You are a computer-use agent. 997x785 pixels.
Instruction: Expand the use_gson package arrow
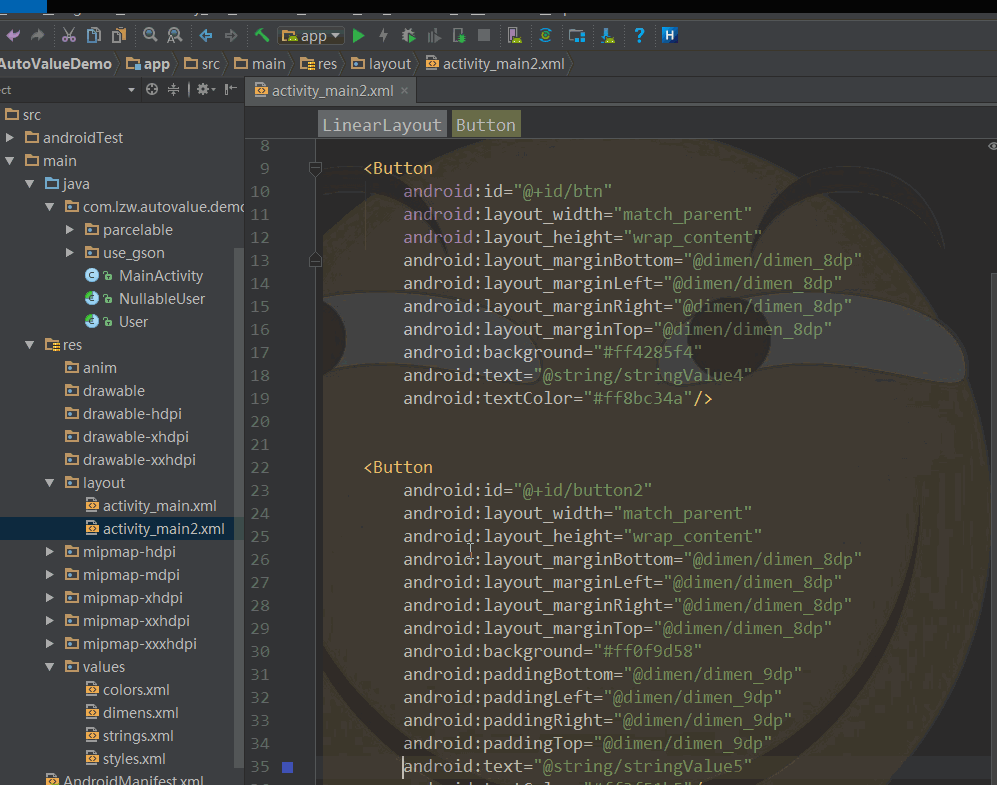70,252
